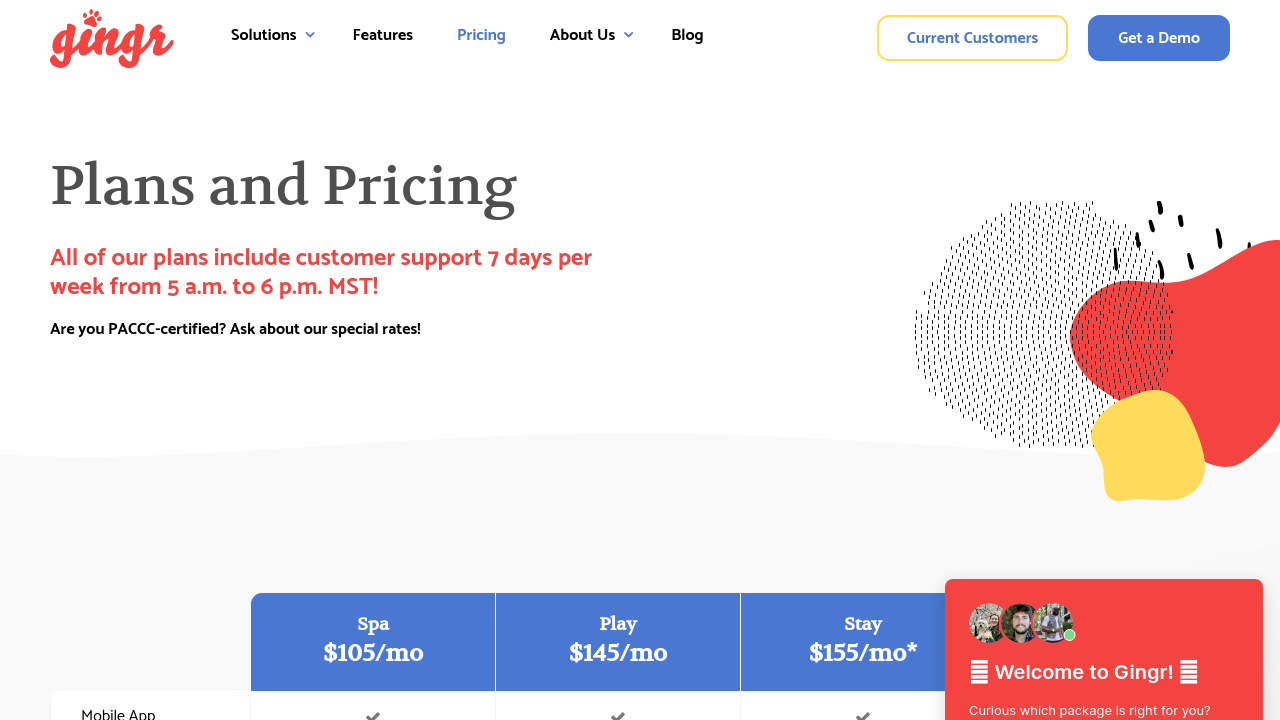
Task: Open the Welcome to Gingr chat popup
Action: point(1084,672)
